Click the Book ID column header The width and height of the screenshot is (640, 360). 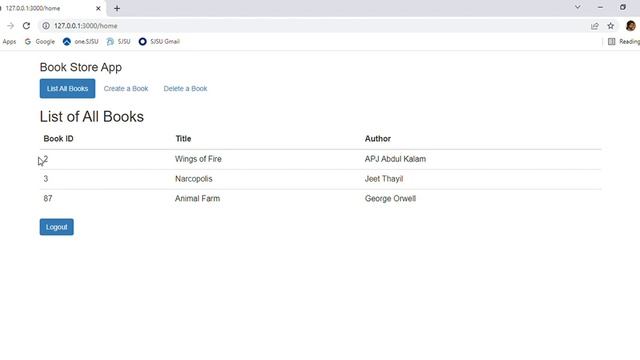click(x=58, y=139)
